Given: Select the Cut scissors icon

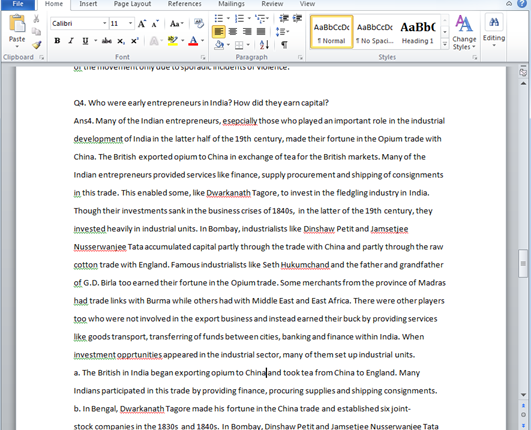Looking at the screenshot, I should [36, 19].
